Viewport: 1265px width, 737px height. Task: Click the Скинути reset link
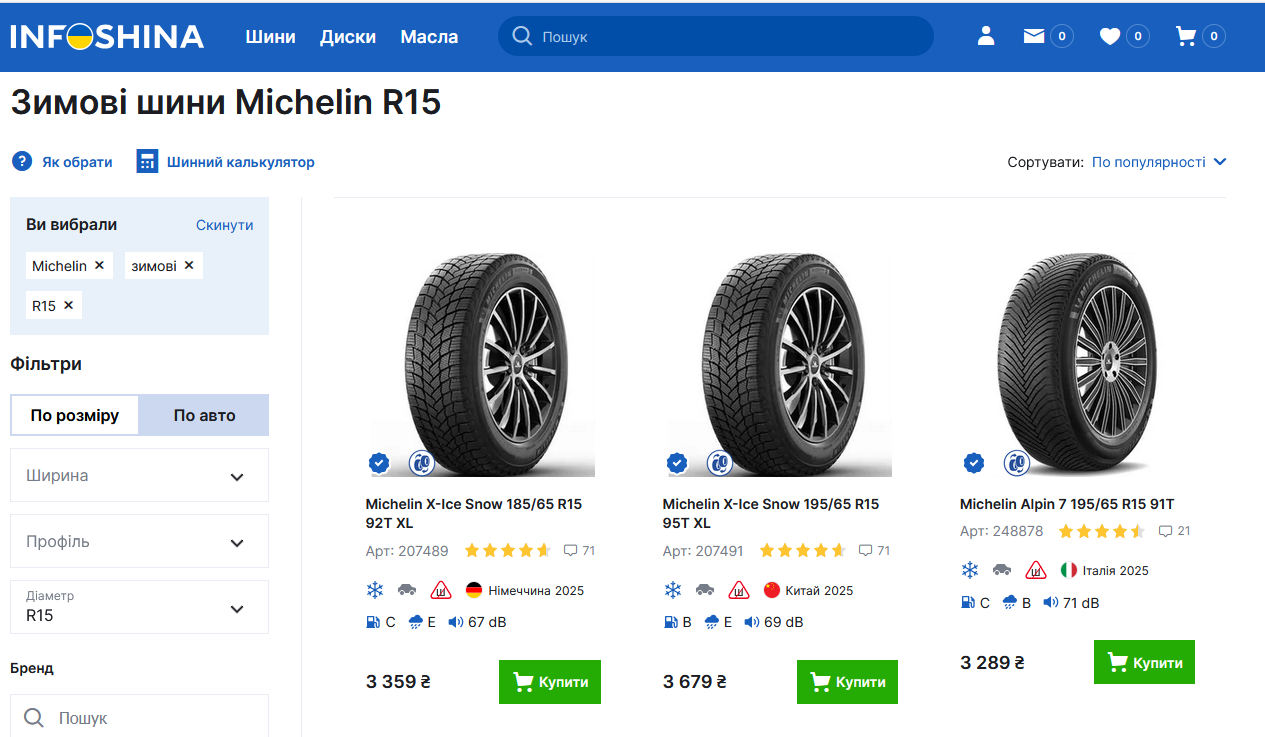coord(224,225)
